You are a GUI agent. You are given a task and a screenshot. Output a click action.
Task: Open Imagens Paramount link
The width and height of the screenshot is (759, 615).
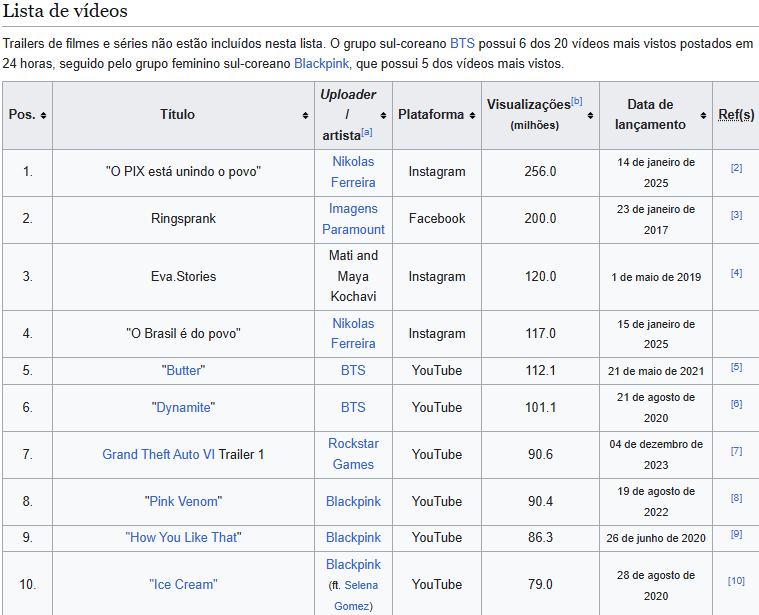[353, 219]
